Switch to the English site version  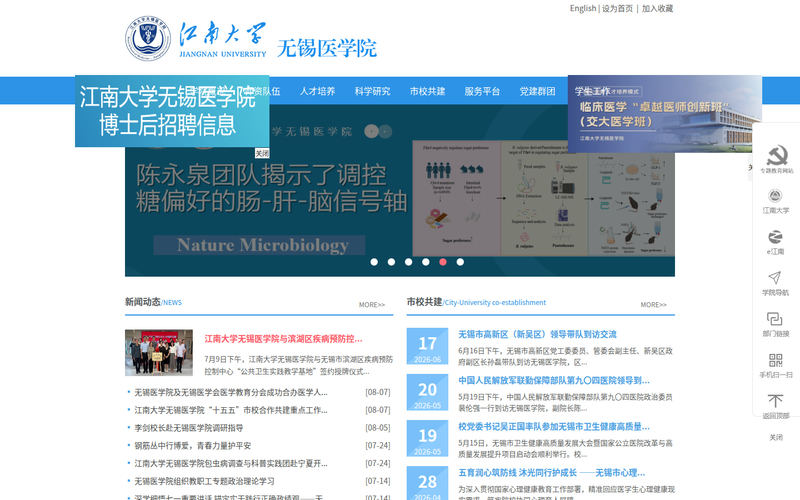pyautogui.click(x=583, y=8)
